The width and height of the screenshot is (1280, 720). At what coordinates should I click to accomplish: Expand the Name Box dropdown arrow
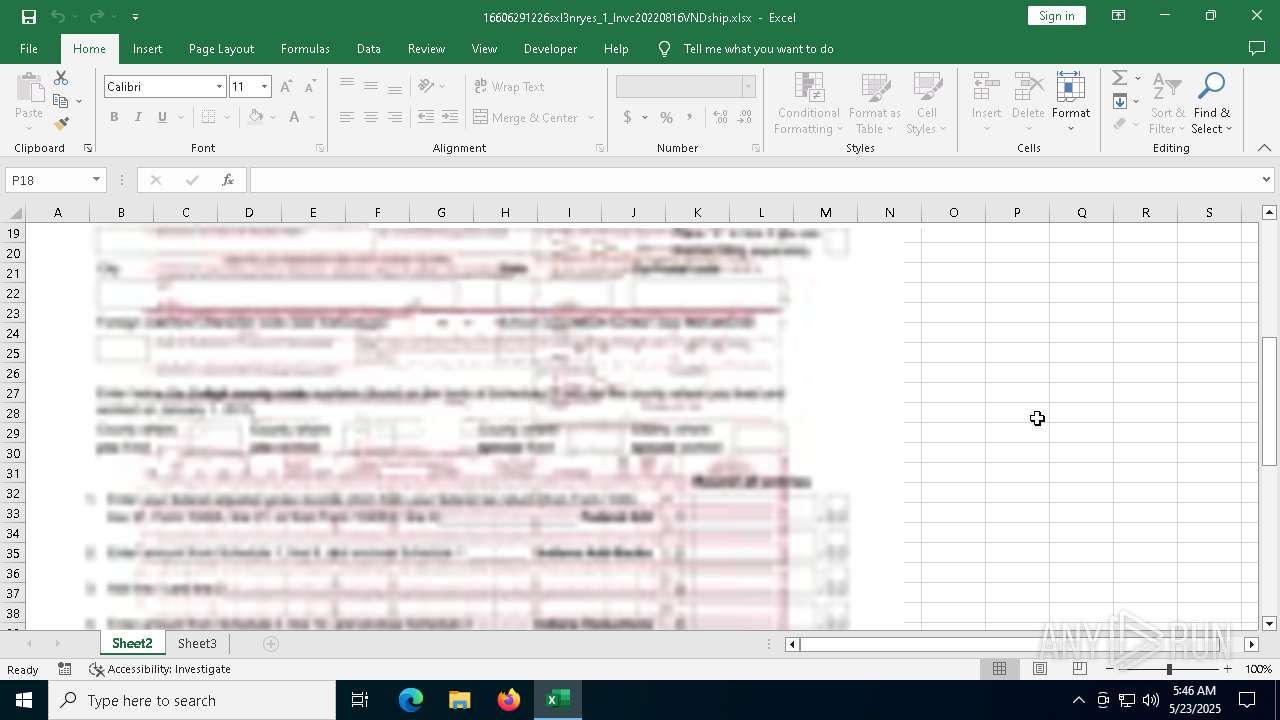pyautogui.click(x=96, y=180)
